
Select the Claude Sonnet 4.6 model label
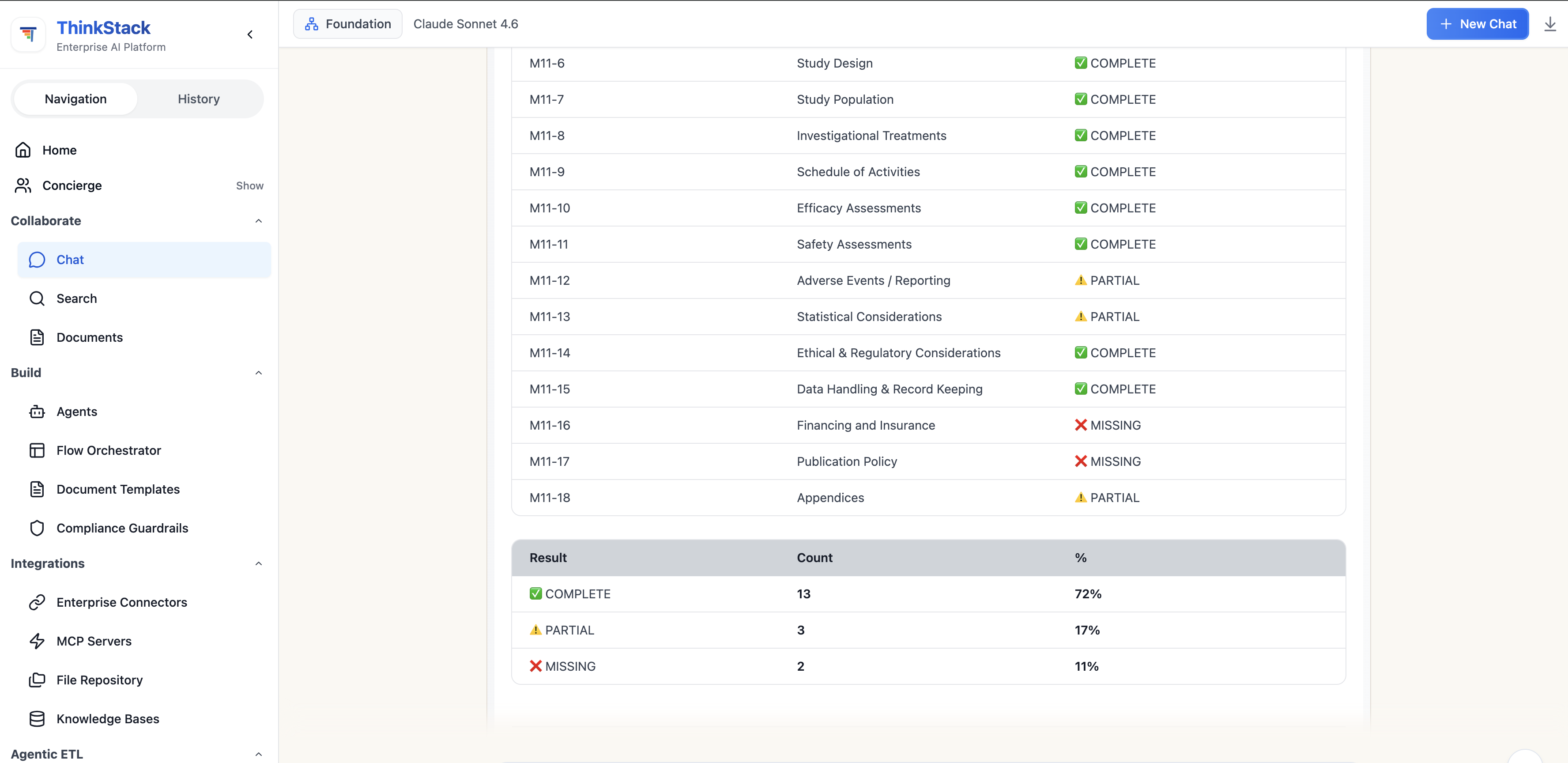pos(466,24)
